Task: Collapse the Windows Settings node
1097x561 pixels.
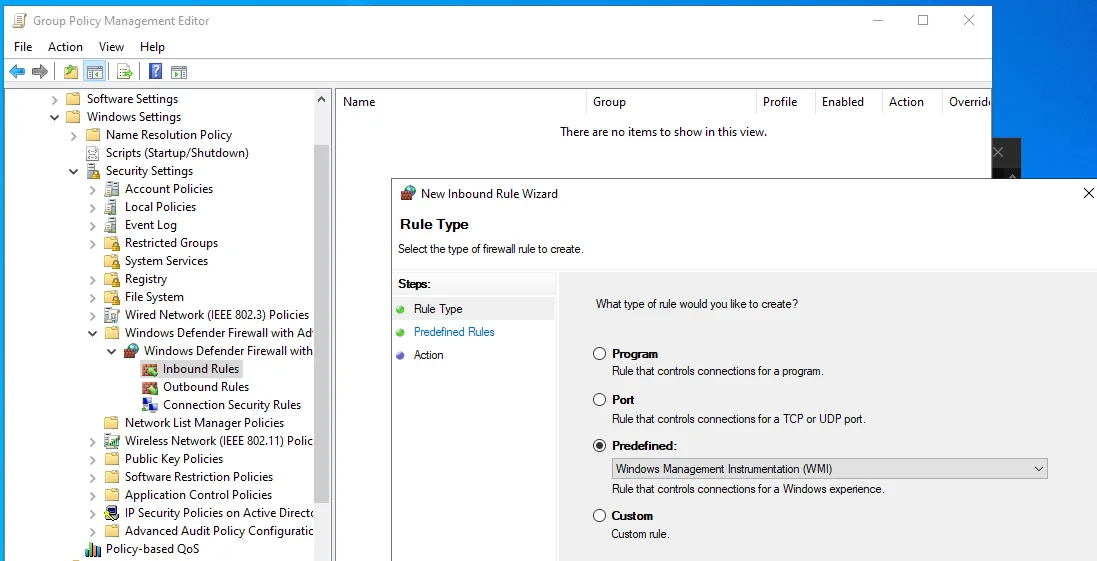Action: (55, 117)
